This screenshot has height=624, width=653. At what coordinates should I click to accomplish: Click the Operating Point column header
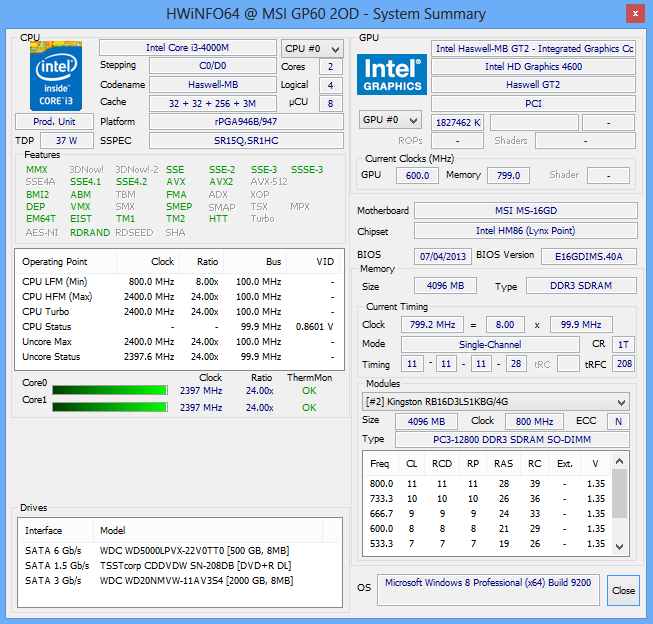[66, 262]
